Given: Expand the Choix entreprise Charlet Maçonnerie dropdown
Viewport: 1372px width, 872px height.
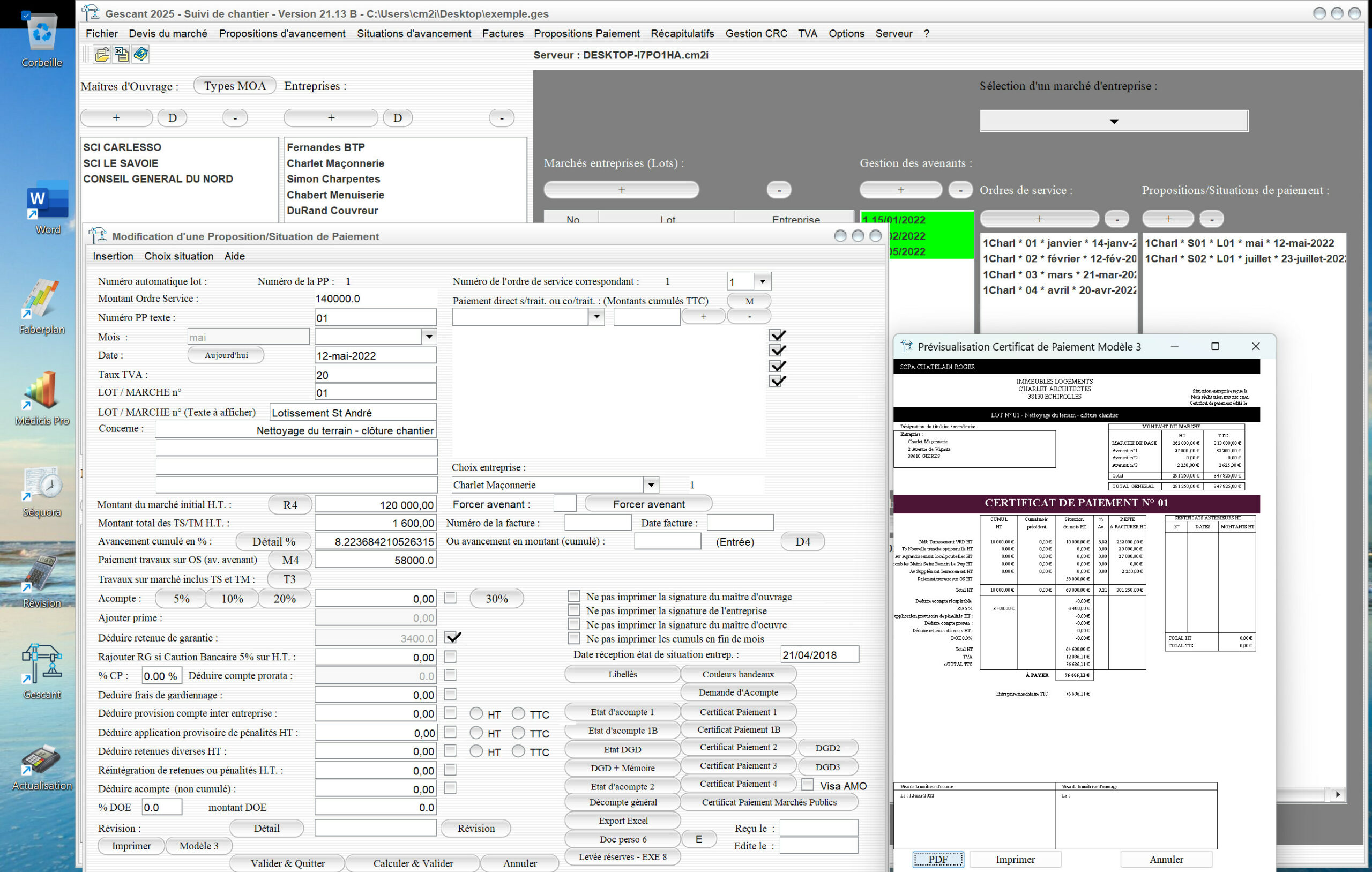Looking at the screenshot, I should tap(651, 485).
